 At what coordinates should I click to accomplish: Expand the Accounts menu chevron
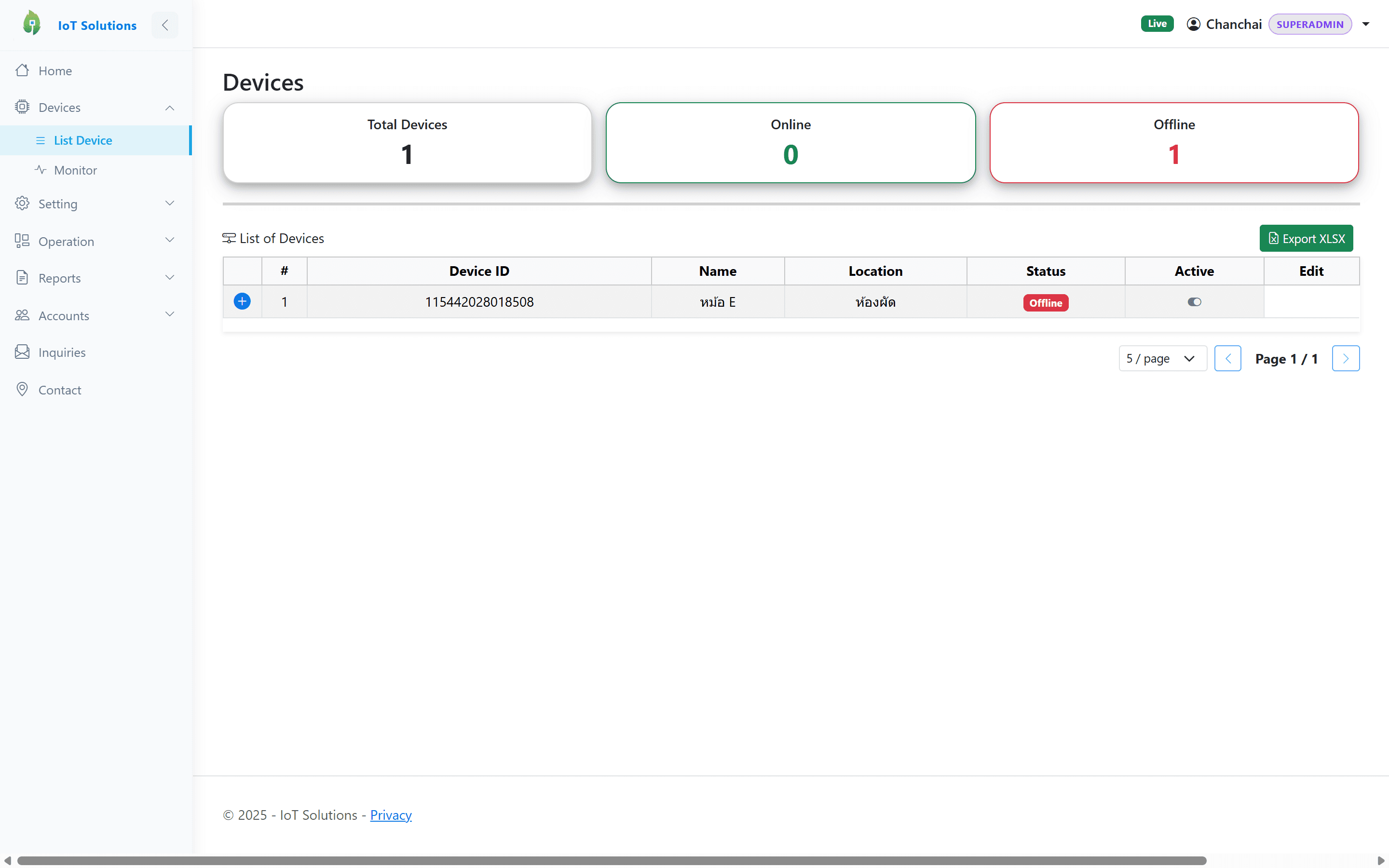170,314
